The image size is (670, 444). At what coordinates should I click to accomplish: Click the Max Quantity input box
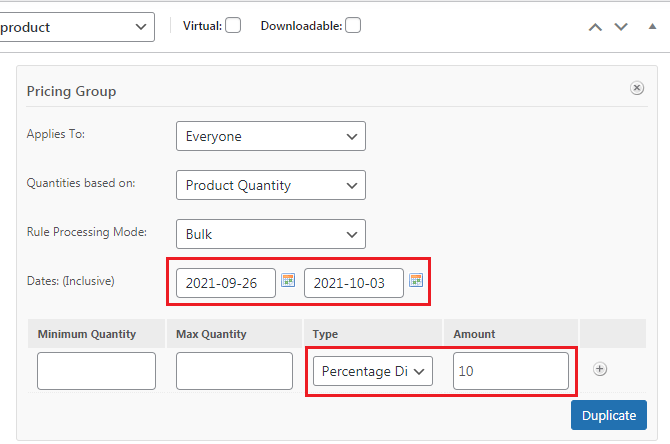click(x=234, y=371)
